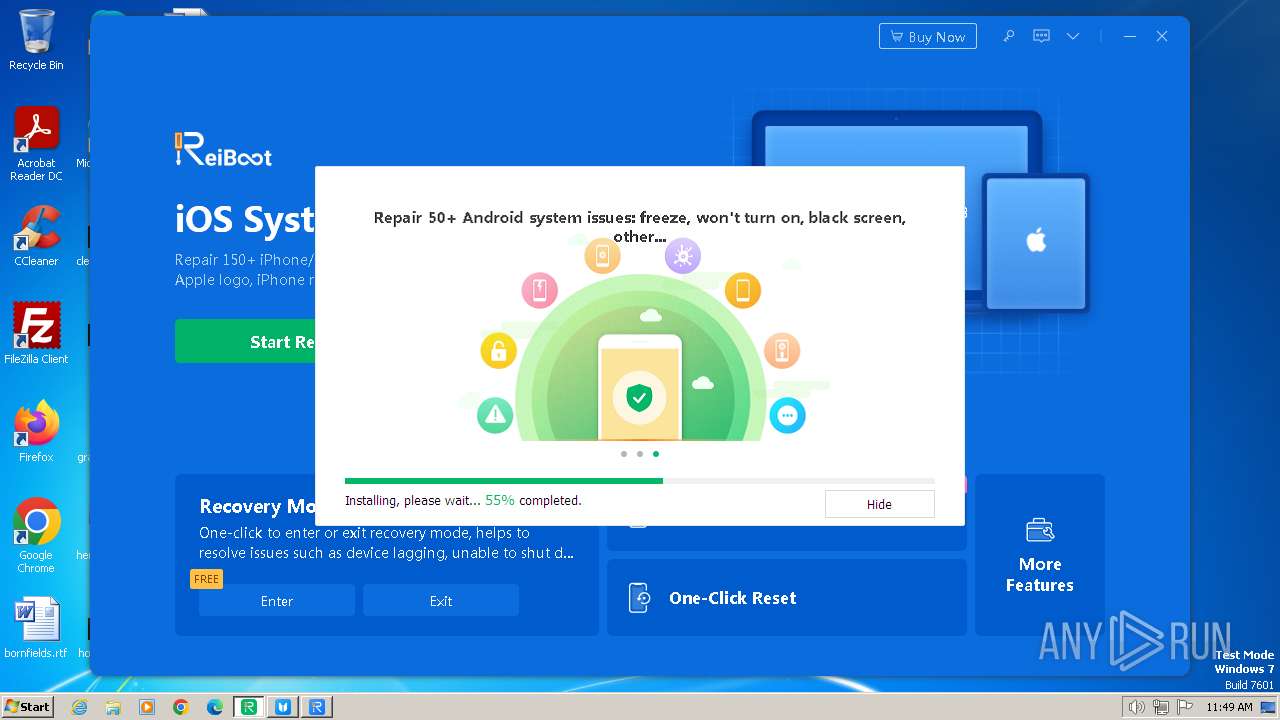This screenshot has width=1280, height=720.
Task: Click the Enter recovery mode button
Action: (x=277, y=601)
